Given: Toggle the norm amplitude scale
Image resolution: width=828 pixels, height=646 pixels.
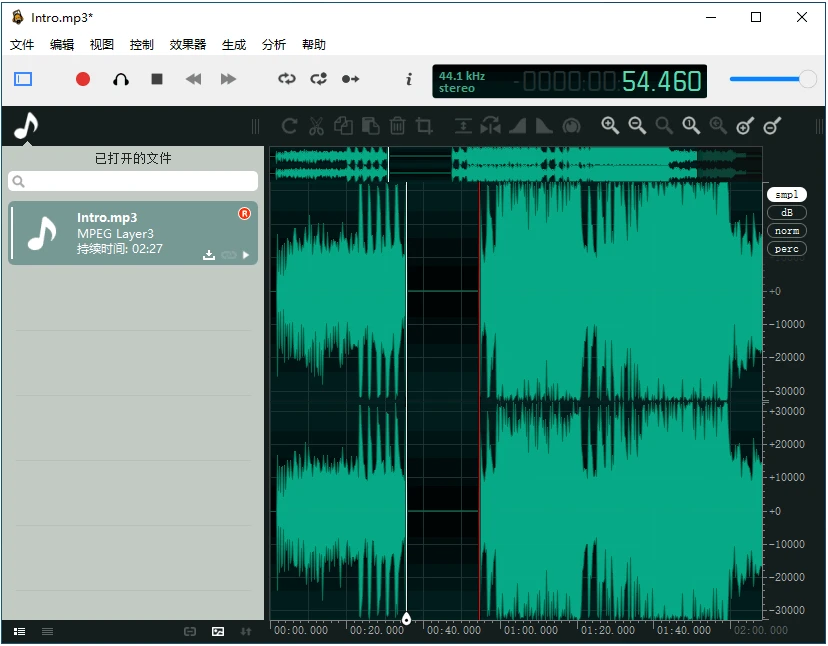Looking at the screenshot, I should pyautogui.click(x=786, y=230).
